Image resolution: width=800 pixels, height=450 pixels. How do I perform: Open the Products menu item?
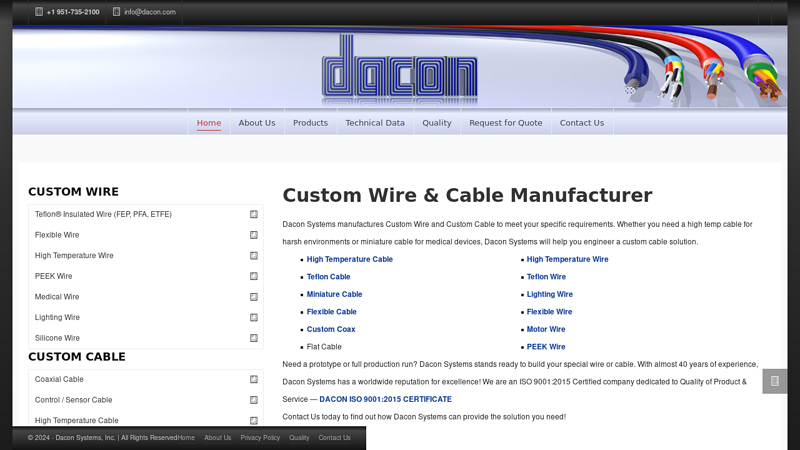pos(310,123)
